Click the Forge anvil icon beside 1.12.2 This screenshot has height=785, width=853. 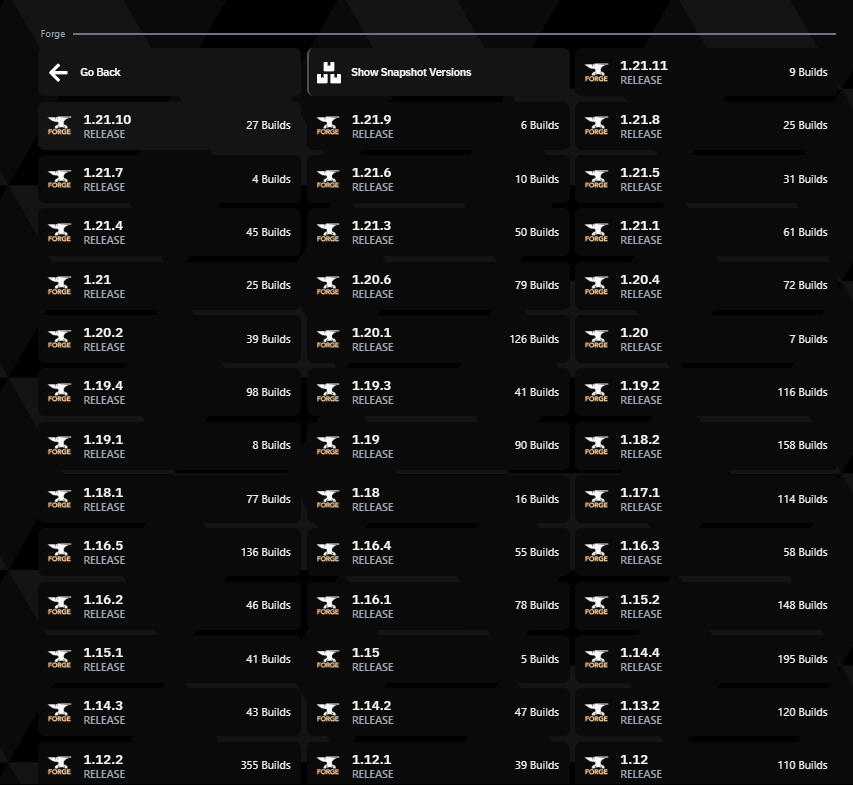click(60, 765)
